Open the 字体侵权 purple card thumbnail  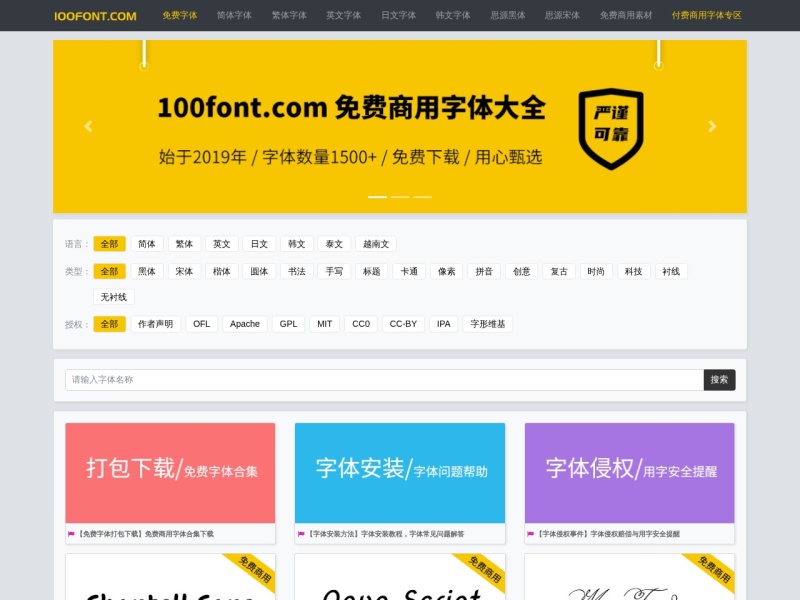[630, 472]
